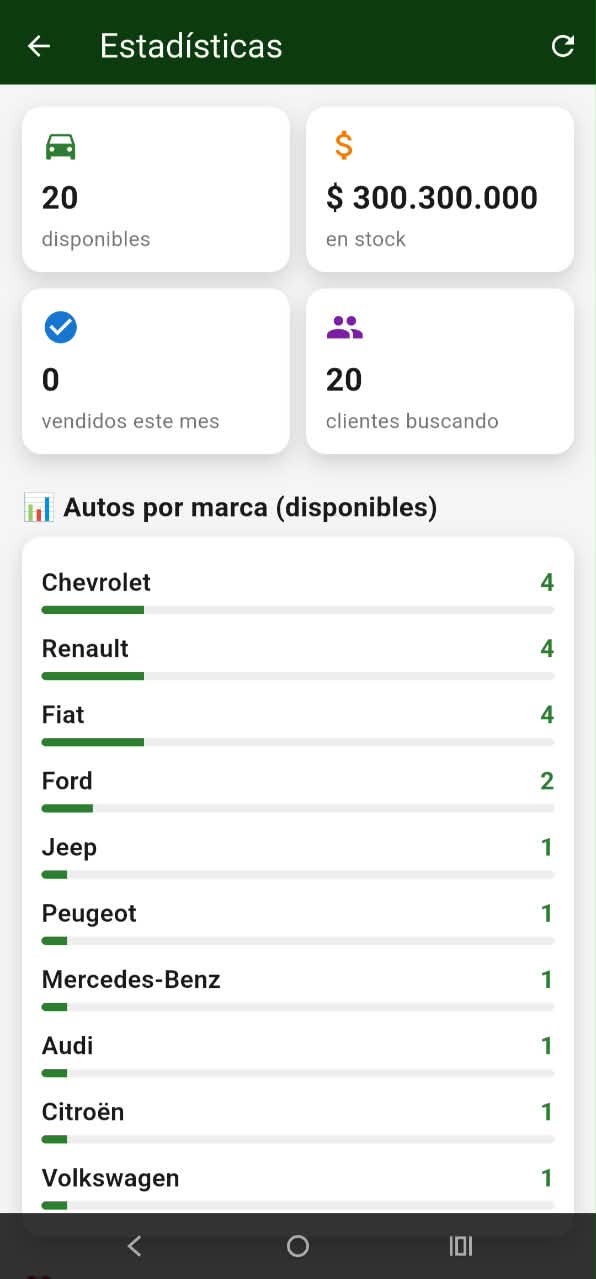The image size is (596, 1279).
Task: Click the Volkswagen brand label
Action: tap(111, 1178)
